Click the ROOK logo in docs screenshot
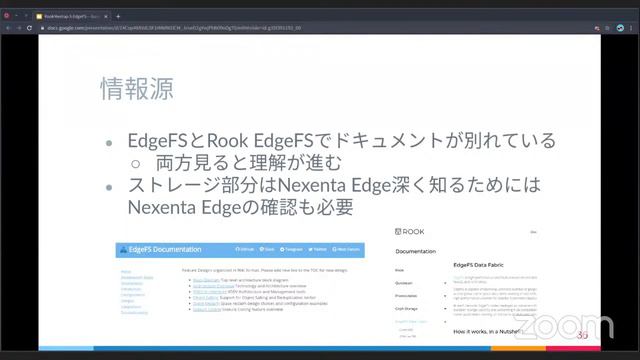Image resolution: width=640 pixels, height=360 pixels. tap(409, 231)
